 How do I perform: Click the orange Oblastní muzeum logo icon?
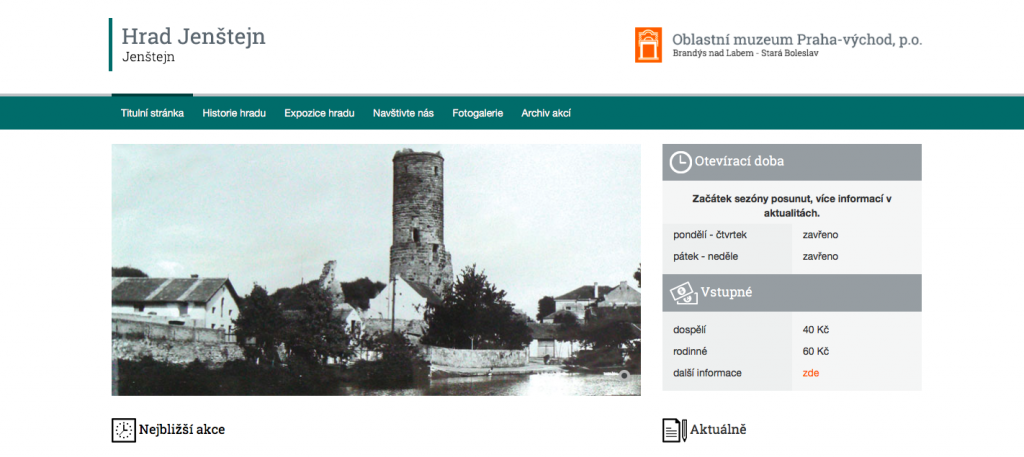coord(648,45)
